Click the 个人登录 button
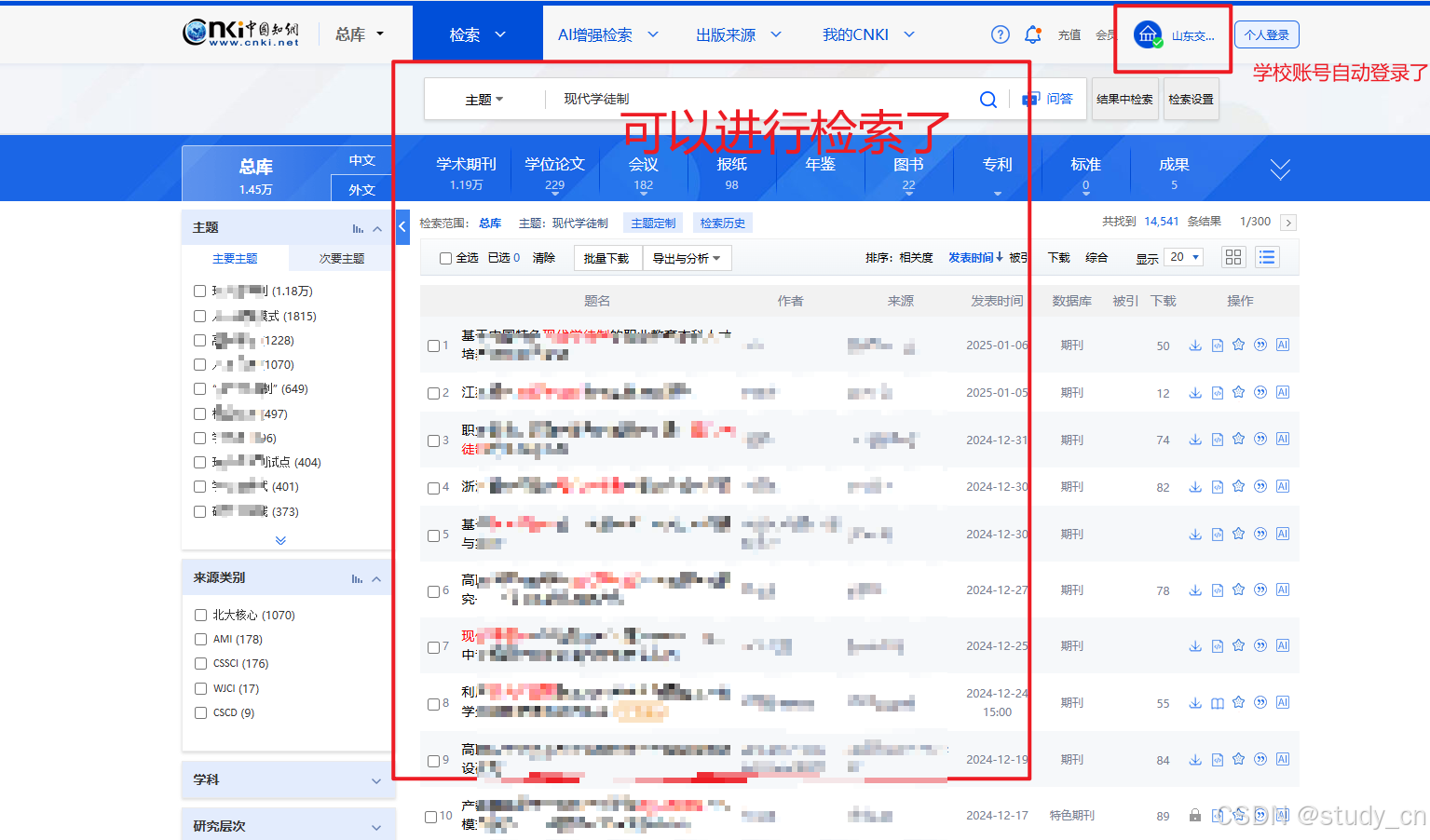The height and width of the screenshot is (840, 1430). click(1267, 34)
